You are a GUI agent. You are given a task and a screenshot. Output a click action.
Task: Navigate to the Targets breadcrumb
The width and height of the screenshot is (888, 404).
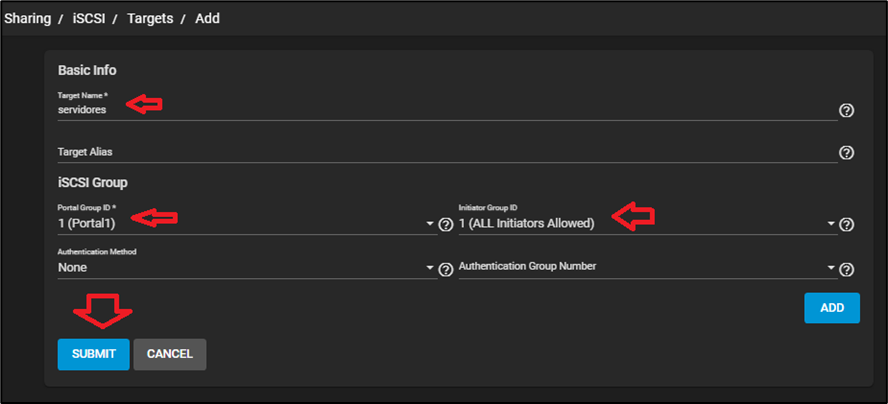click(x=150, y=18)
